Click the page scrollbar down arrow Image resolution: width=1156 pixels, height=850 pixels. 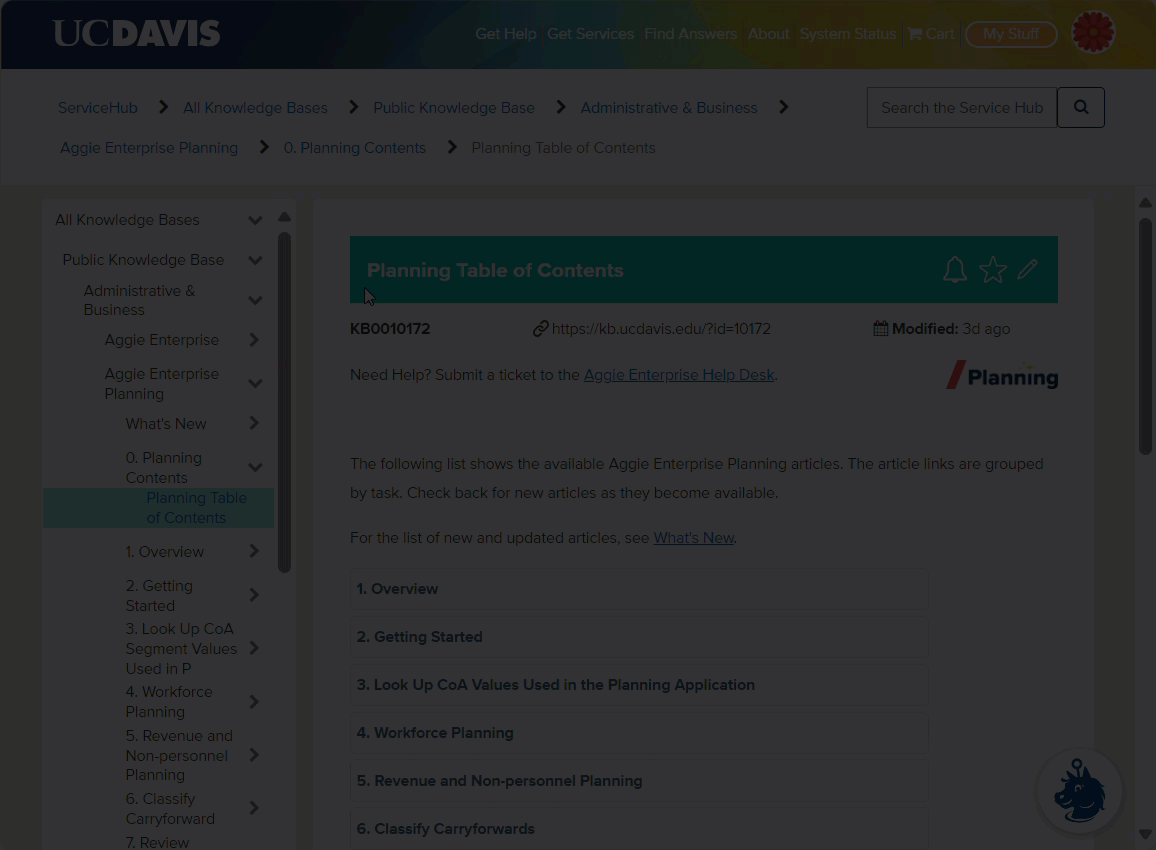[x=1145, y=835]
